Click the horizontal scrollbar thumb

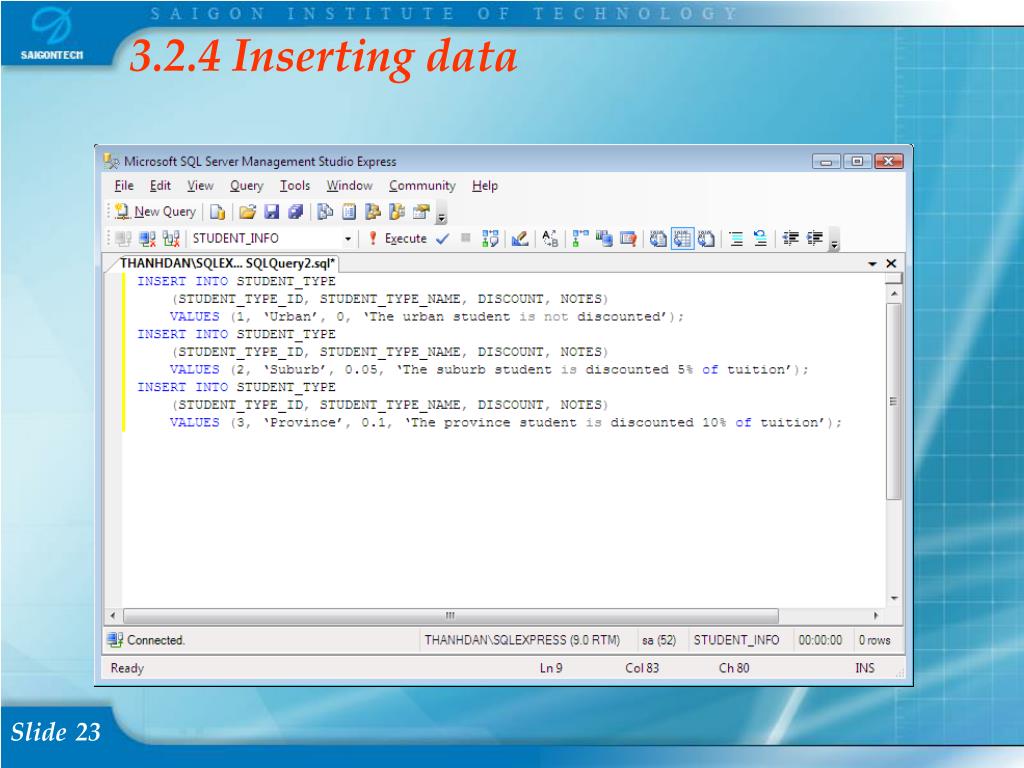[451, 615]
